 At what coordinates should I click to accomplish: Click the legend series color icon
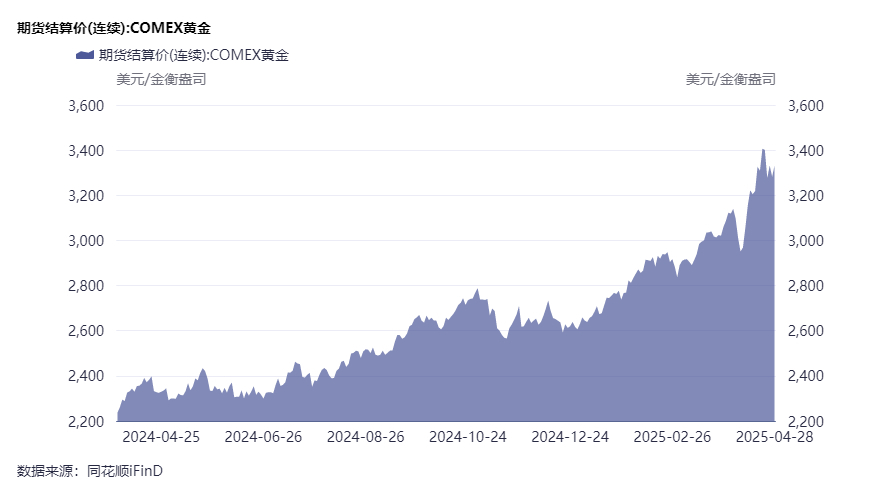click(x=85, y=55)
